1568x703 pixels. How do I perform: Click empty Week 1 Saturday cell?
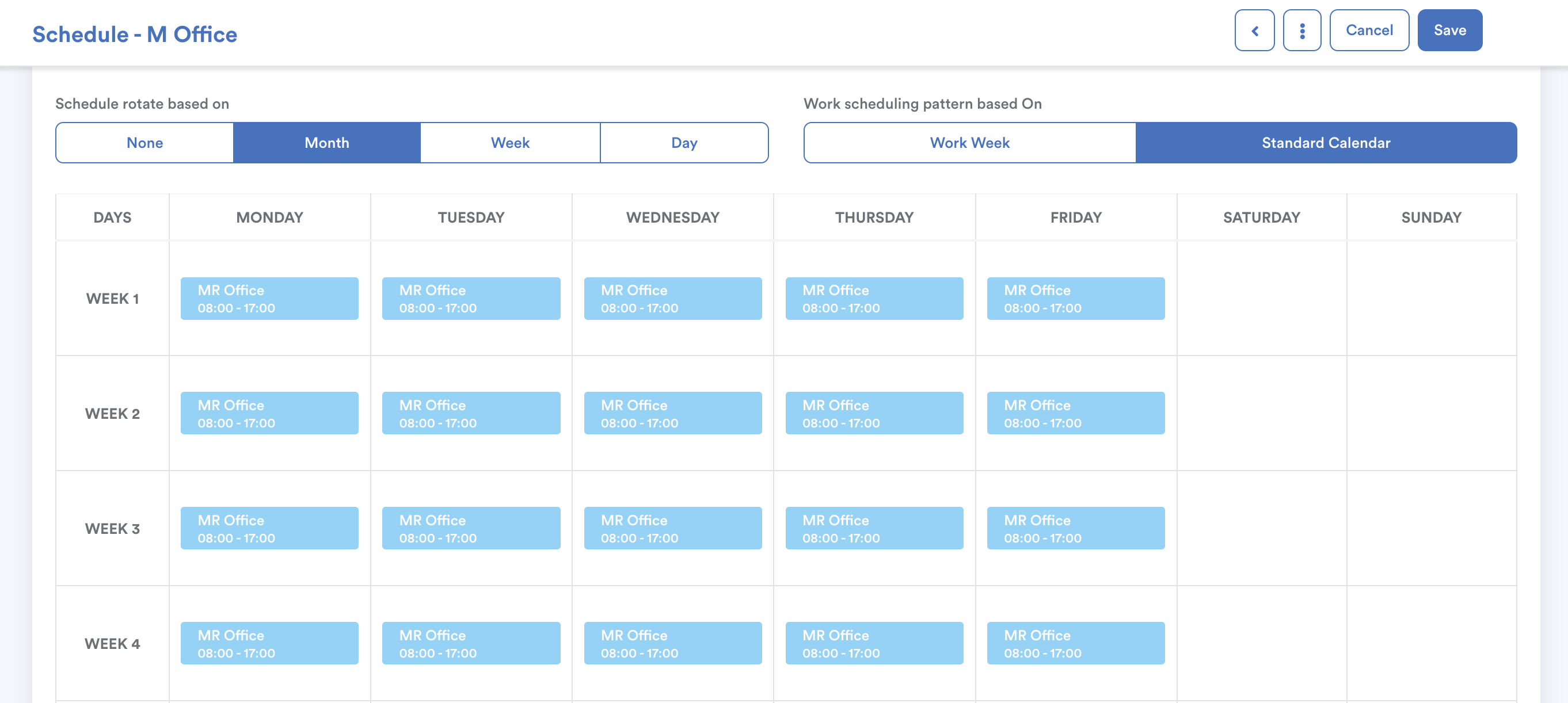[1261, 299]
